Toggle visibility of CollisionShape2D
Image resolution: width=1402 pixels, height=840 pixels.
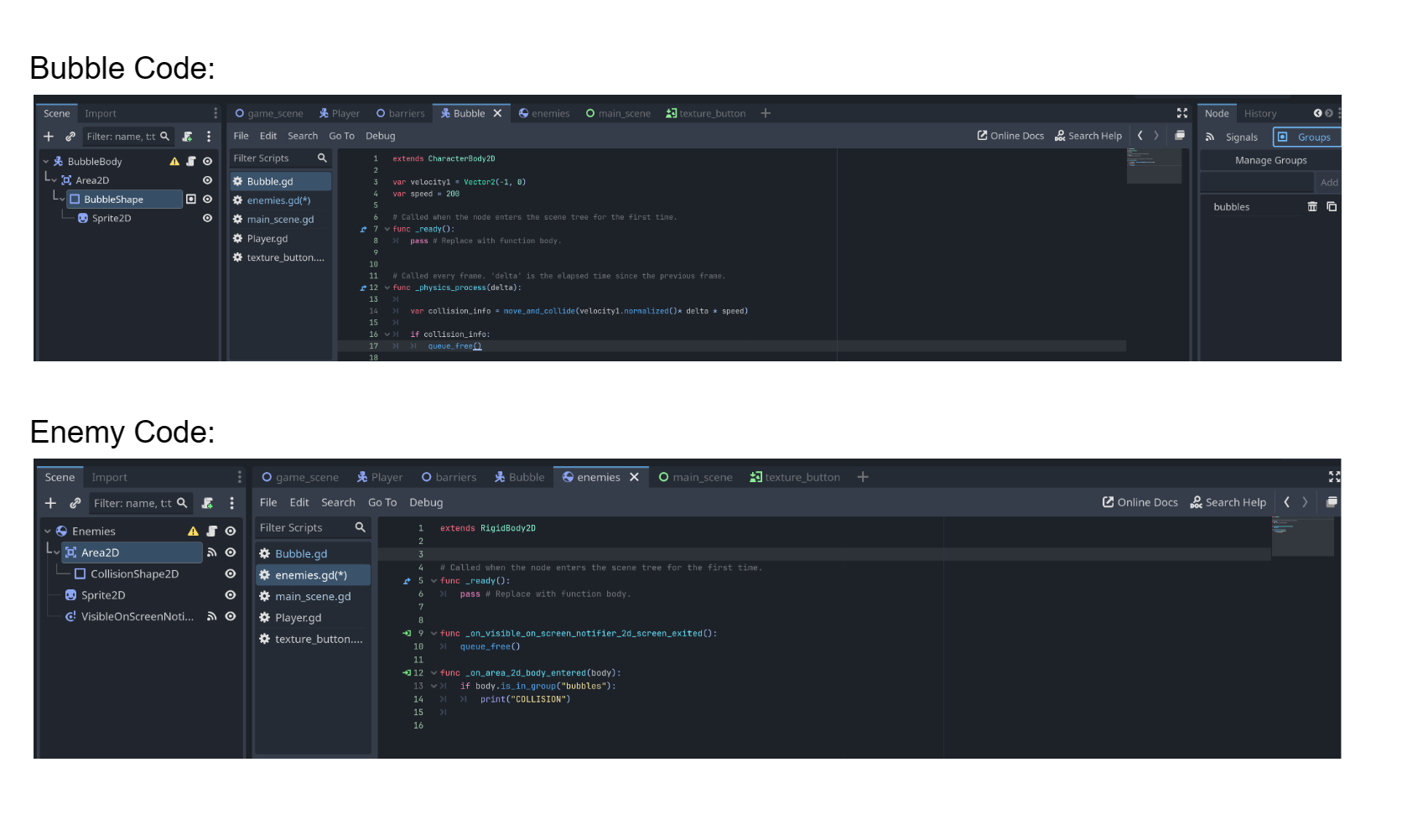coord(231,573)
